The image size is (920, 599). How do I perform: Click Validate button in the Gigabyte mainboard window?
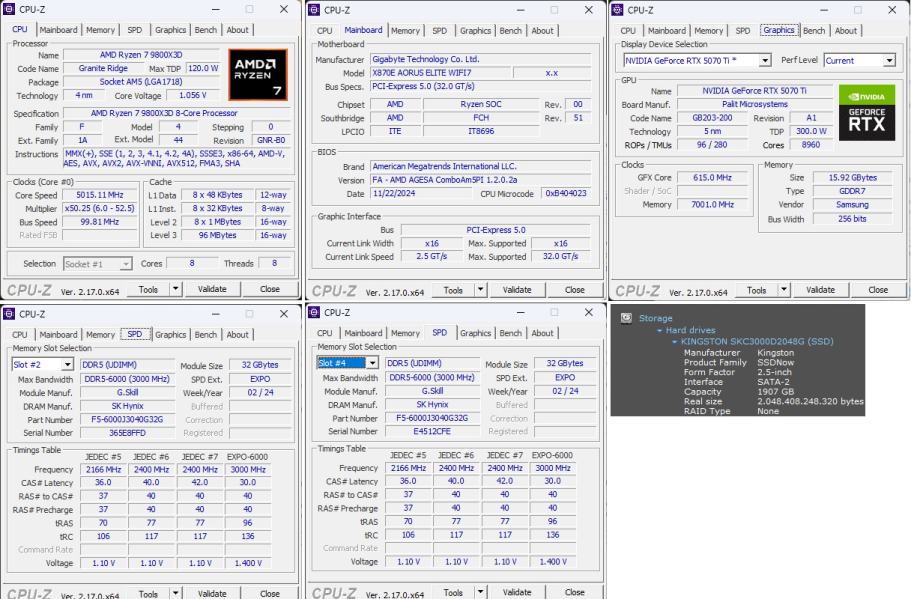[x=517, y=289]
